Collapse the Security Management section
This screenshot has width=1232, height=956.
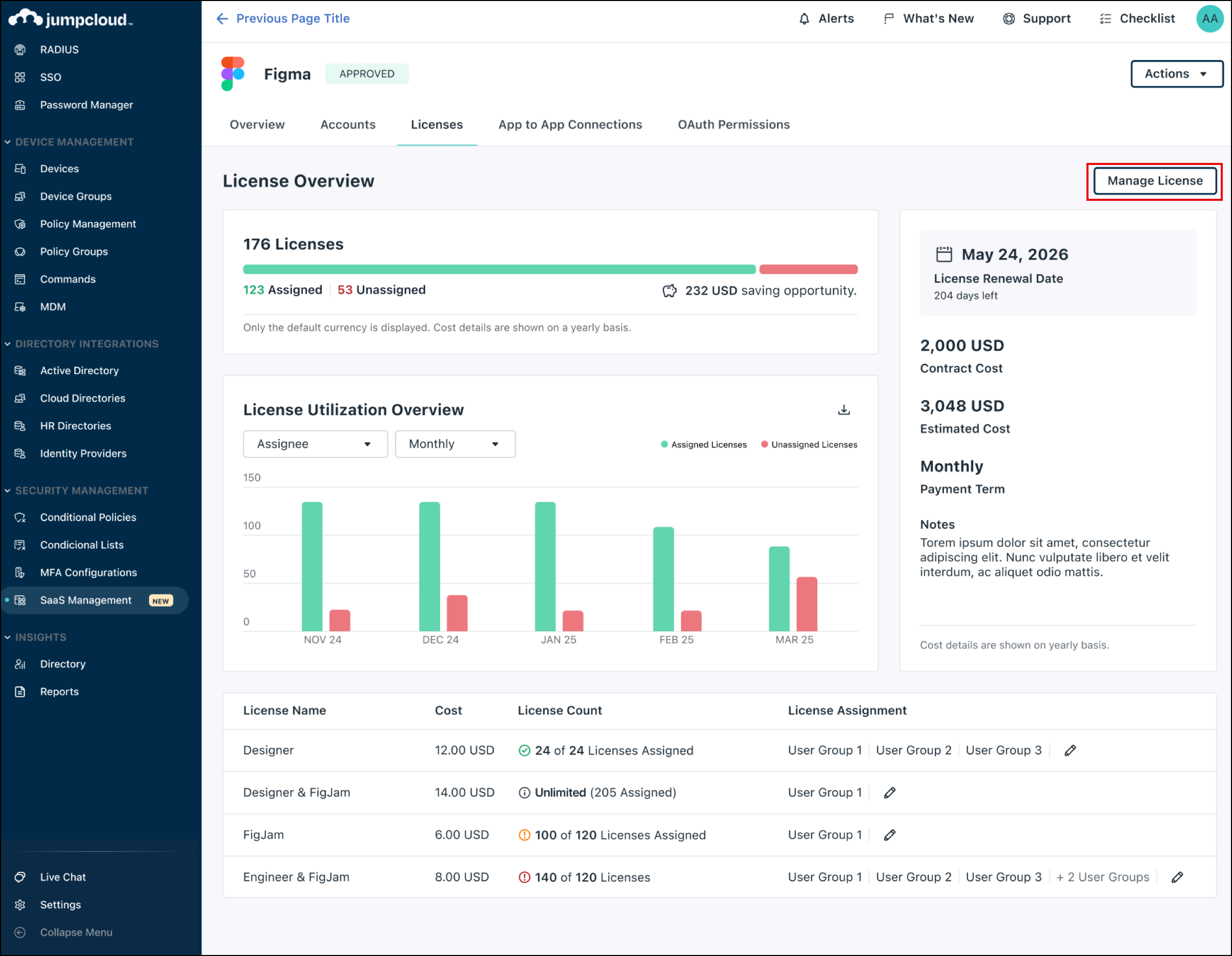(7, 491)
